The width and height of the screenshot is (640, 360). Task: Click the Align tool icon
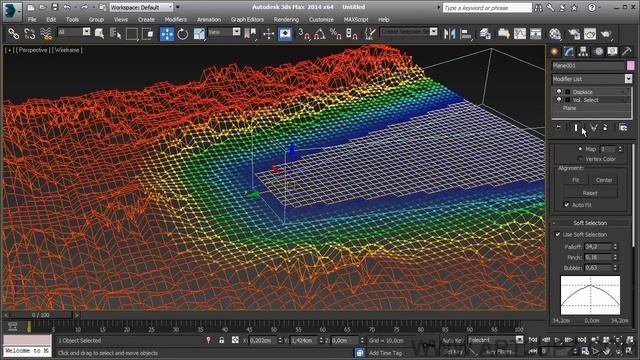click(466, 34)
